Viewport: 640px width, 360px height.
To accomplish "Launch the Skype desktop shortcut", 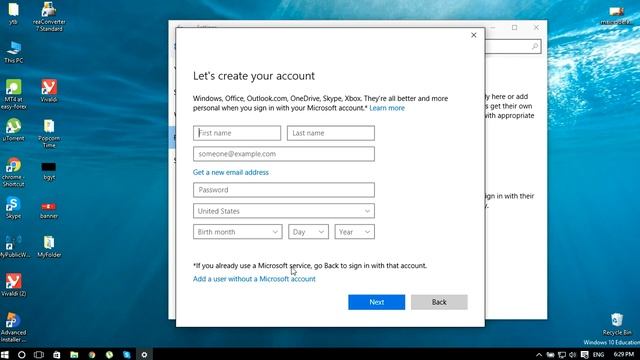I will tap(13, 208).
